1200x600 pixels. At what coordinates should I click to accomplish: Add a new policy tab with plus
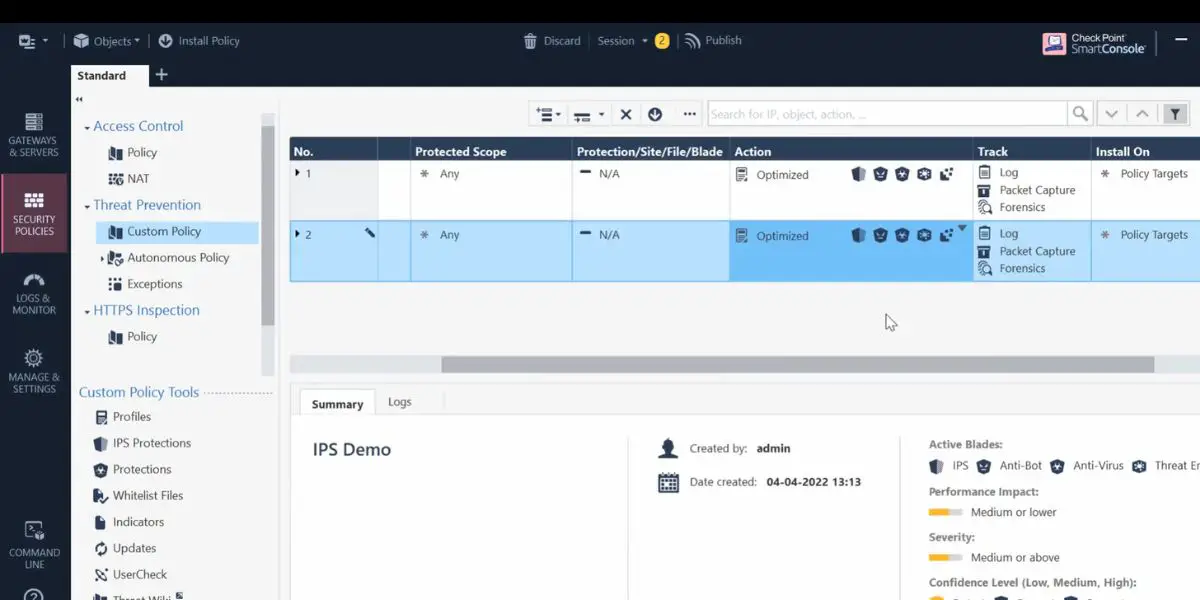click(162, 75)
